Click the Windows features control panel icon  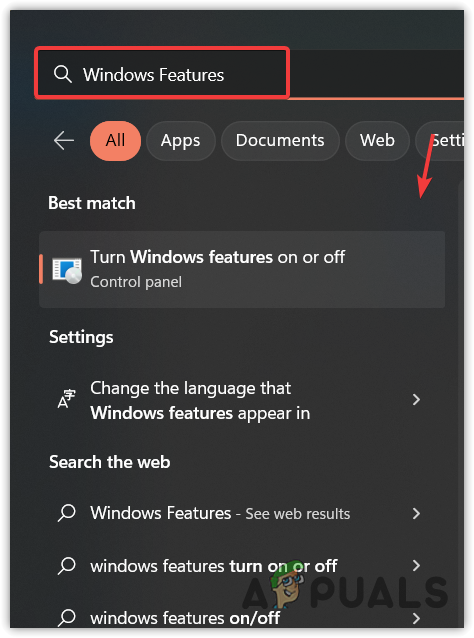[x=67, y=270]
